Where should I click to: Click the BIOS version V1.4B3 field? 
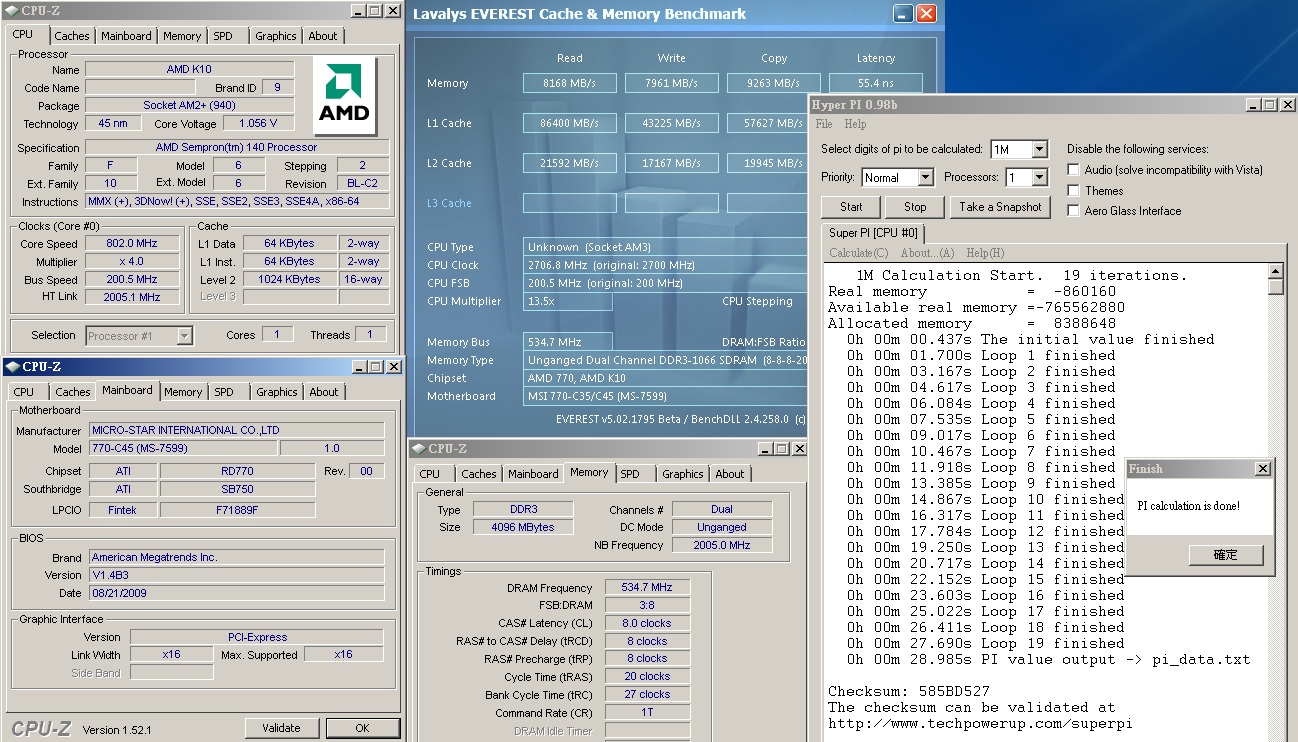pos(236,575)
